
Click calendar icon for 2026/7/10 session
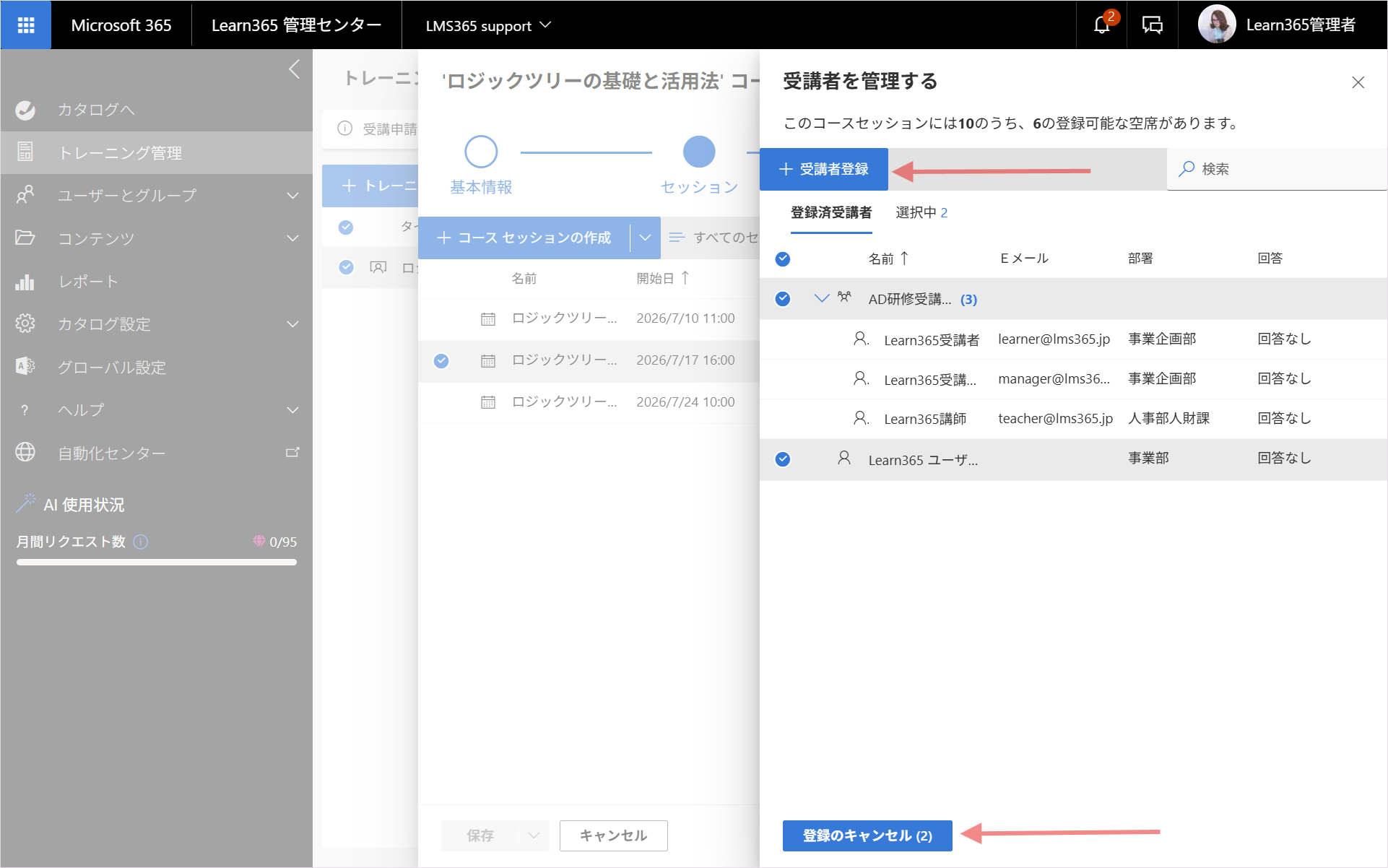[488, 318]
